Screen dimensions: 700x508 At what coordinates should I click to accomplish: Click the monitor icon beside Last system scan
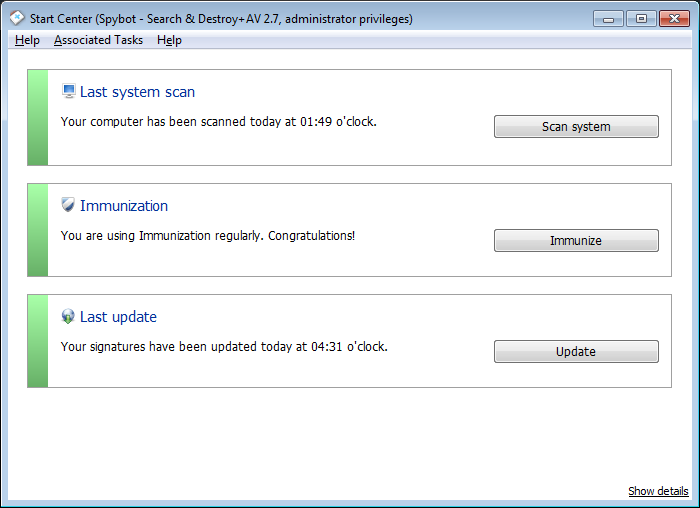(68, 91)
